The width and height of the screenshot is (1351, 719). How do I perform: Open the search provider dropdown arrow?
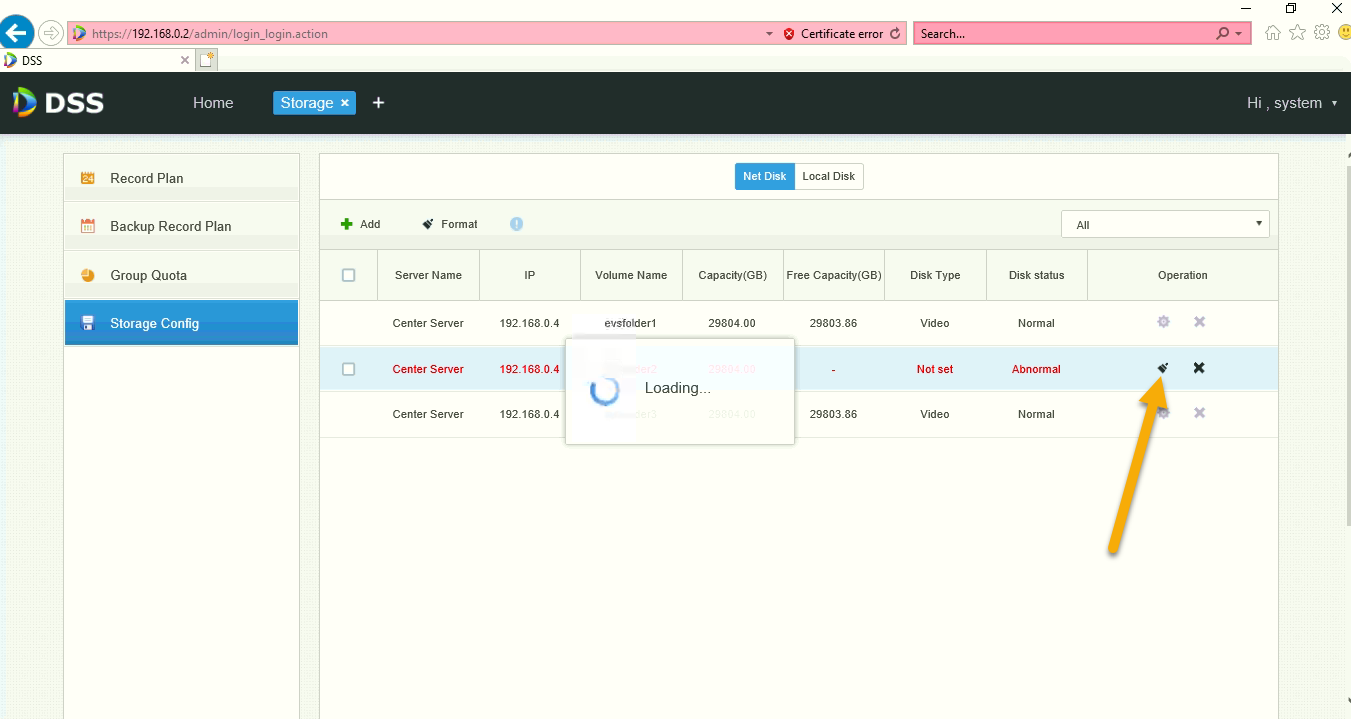[1239, 34]
